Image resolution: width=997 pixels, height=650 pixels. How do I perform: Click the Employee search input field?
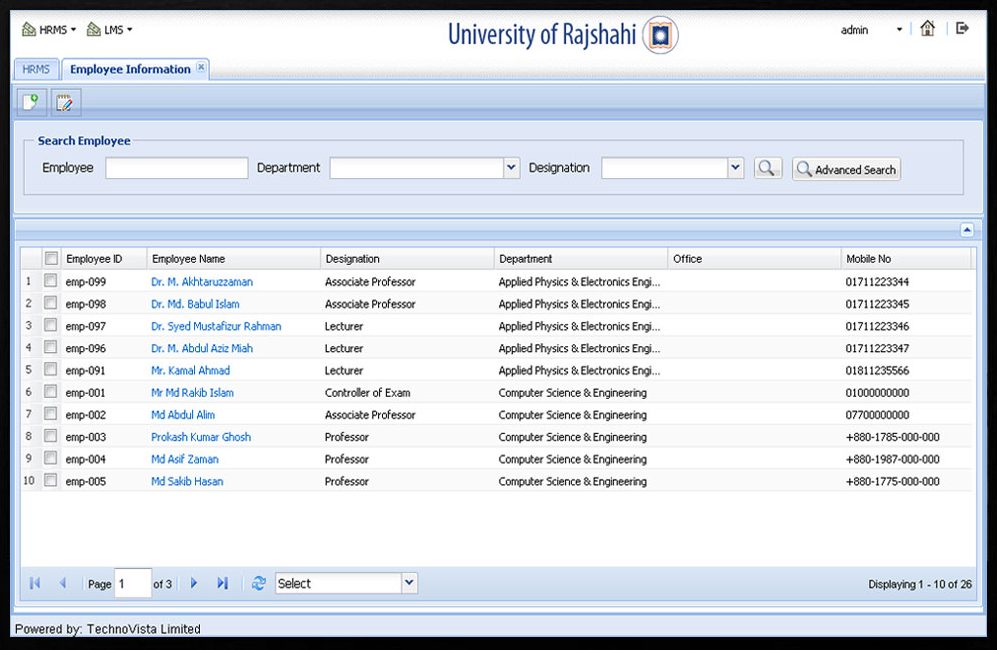[x=177, y=168]
